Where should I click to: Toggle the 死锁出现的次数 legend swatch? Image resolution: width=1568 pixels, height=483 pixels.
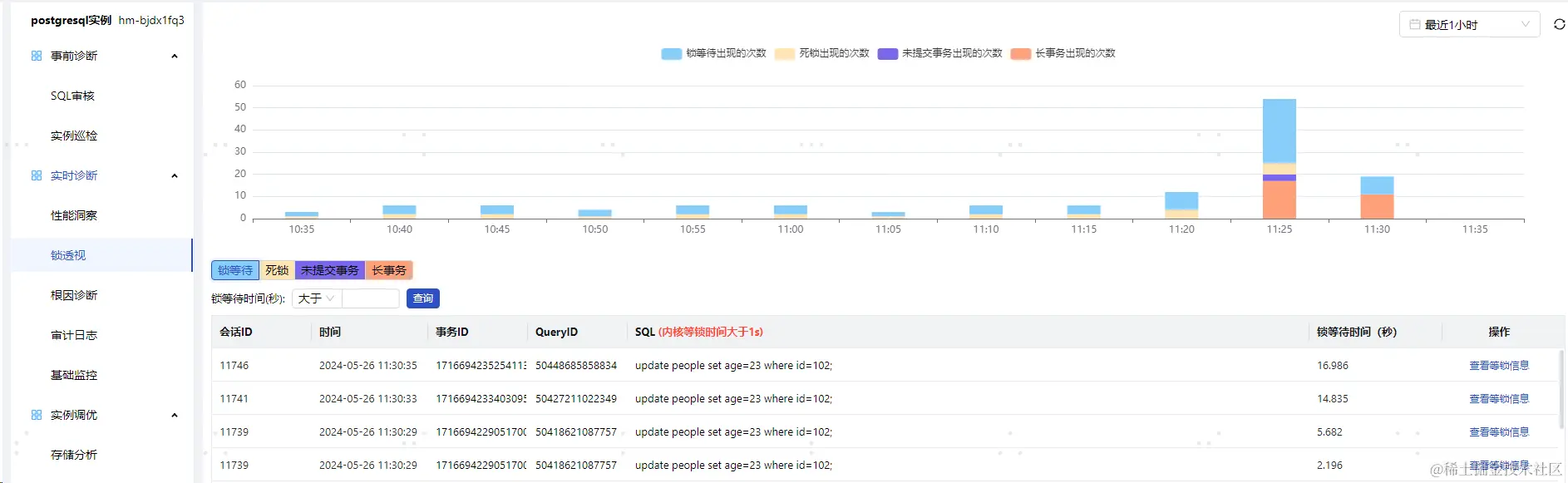pos(784,54)
